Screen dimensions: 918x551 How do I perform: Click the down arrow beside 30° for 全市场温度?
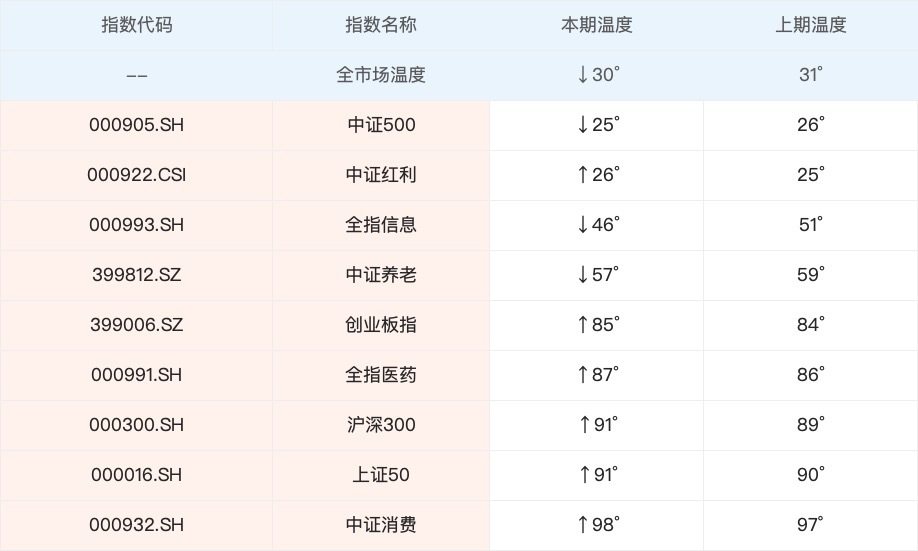(x=583, y=75)
